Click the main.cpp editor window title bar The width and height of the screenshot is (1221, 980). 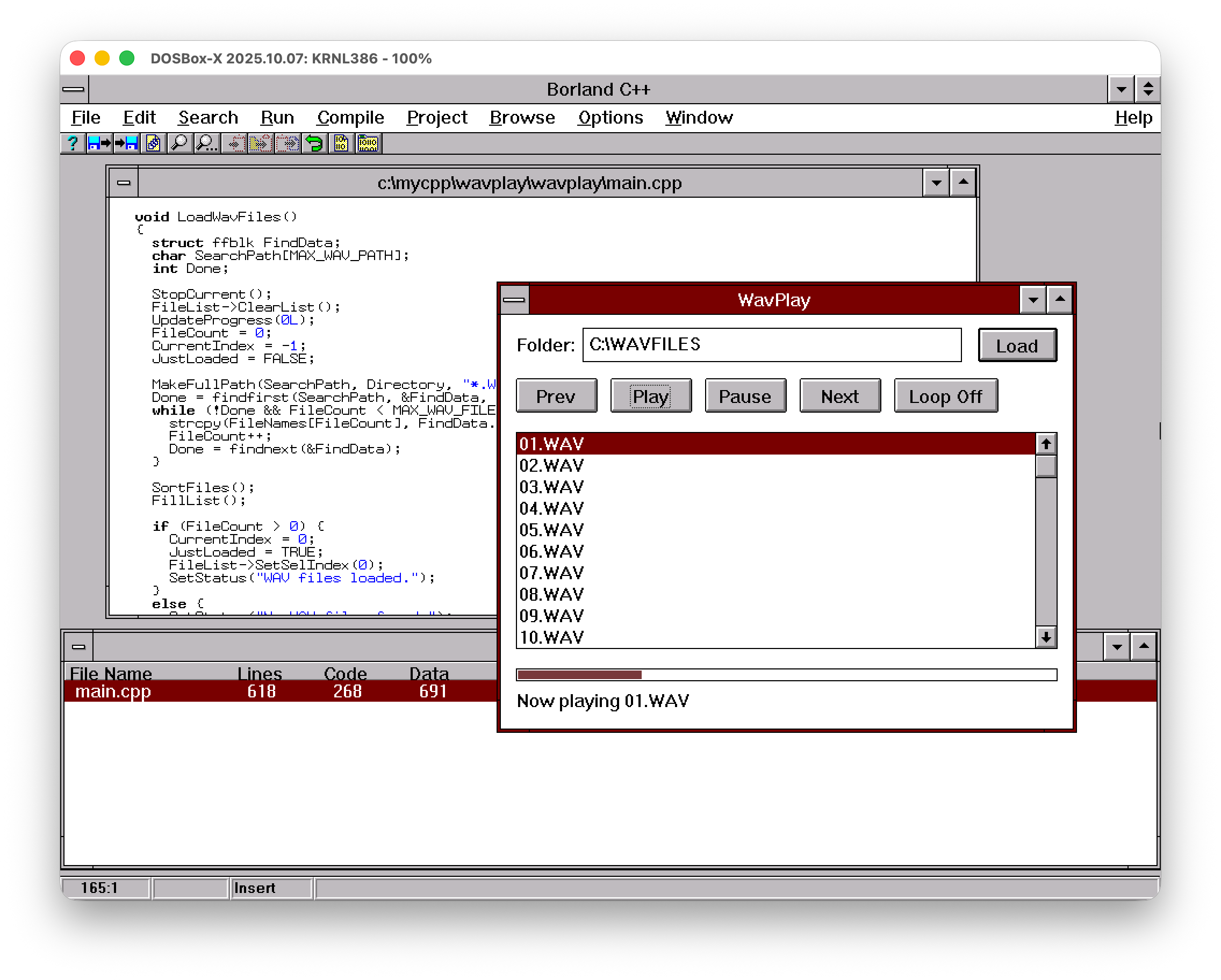click(530, 183)
